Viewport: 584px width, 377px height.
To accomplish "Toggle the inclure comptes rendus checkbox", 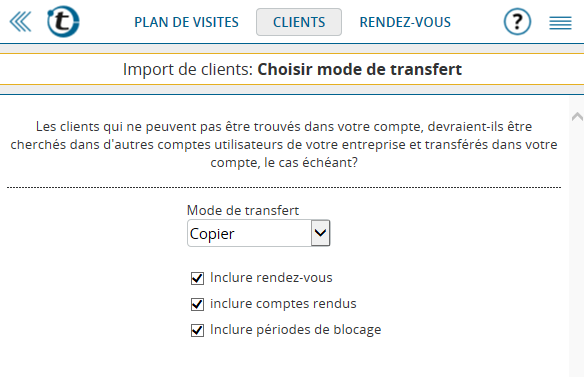I will coord(197,304).
